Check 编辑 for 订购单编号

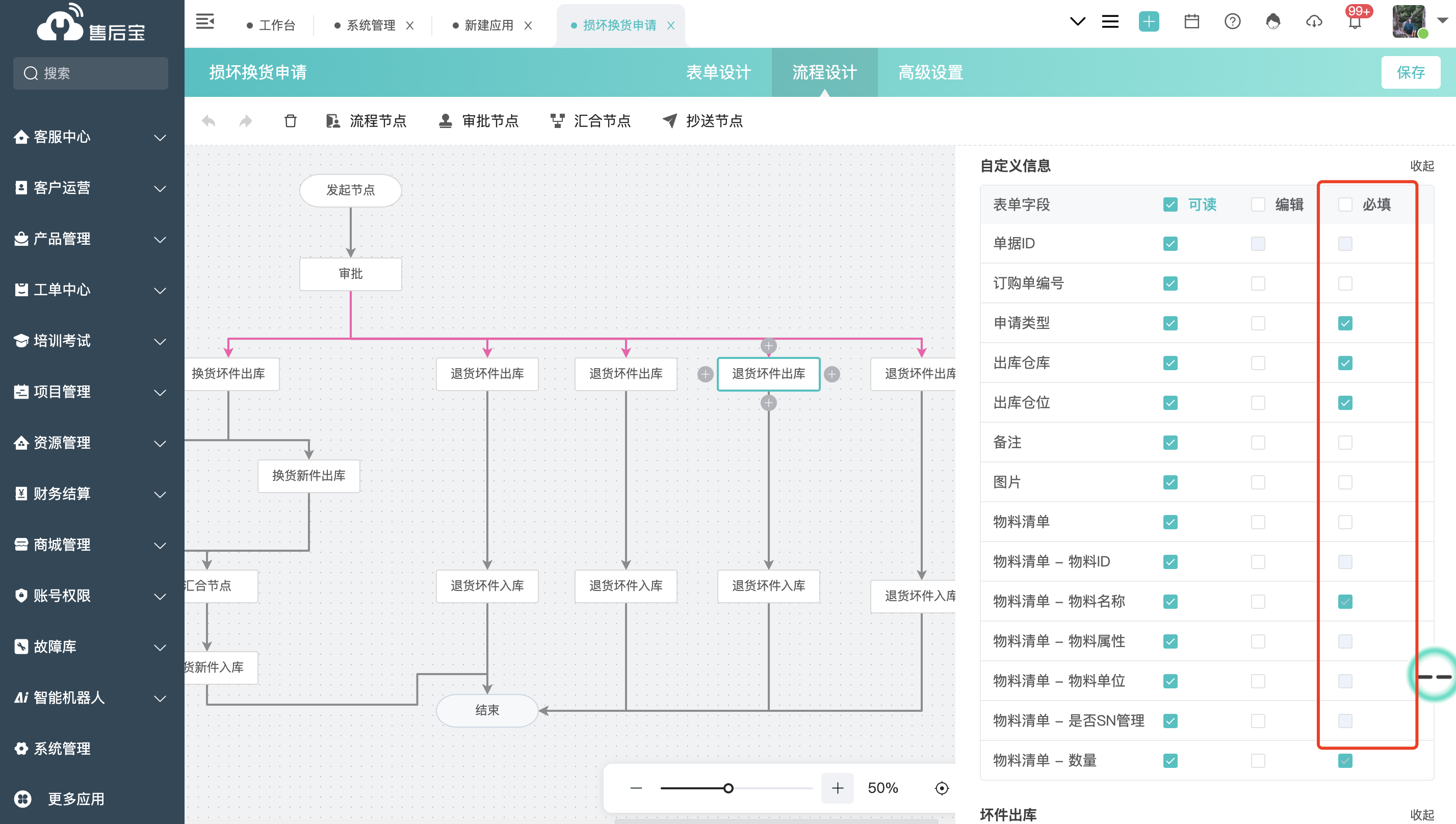[1258, 284]
